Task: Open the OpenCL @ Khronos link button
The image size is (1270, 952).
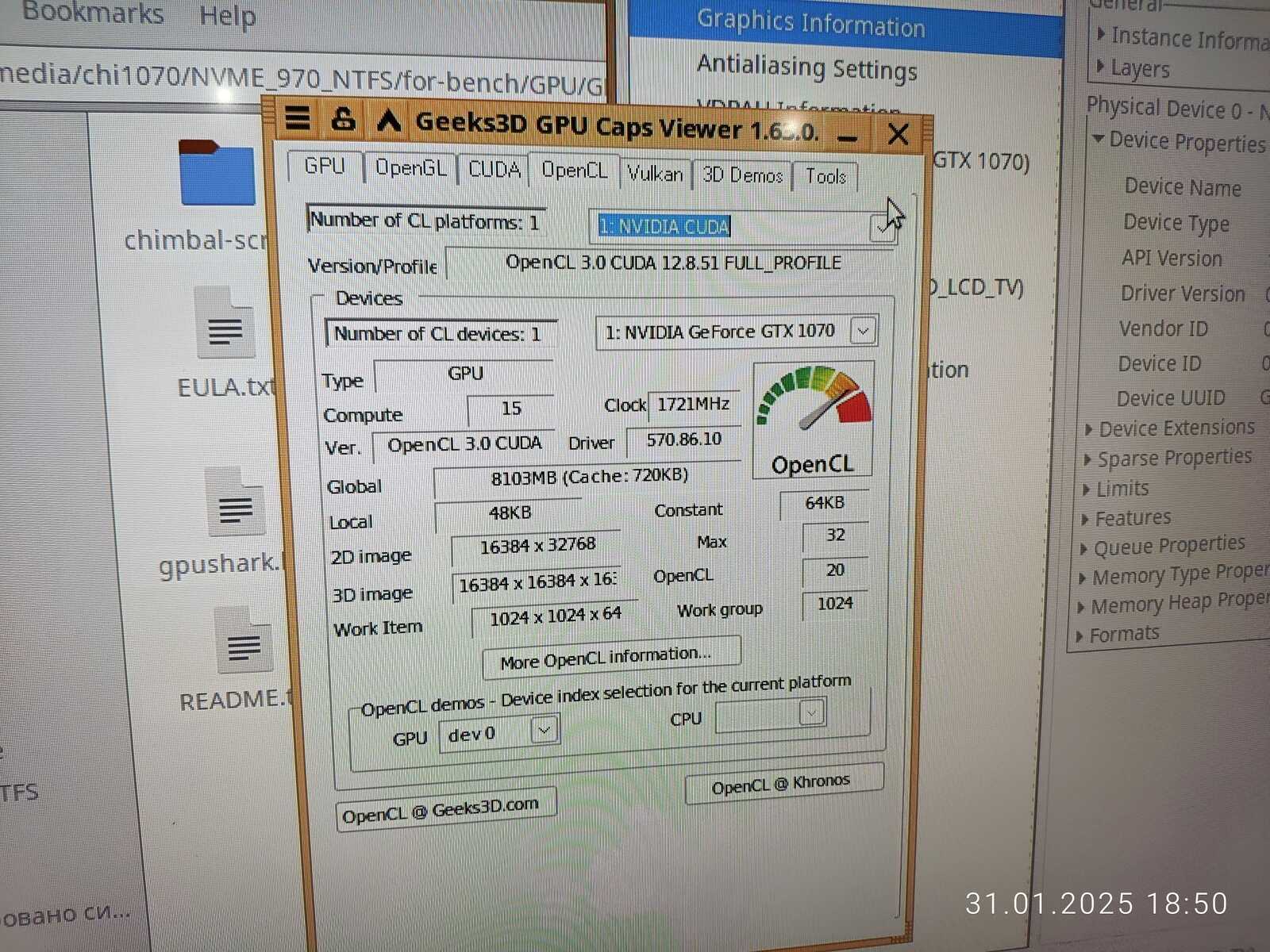Action: coord(785,783)
